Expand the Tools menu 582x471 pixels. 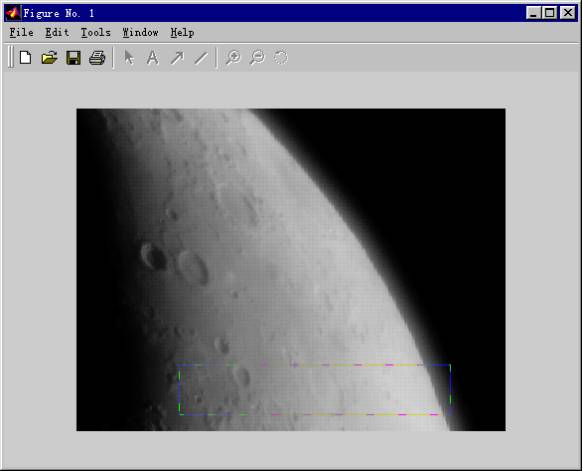[96, 33]
